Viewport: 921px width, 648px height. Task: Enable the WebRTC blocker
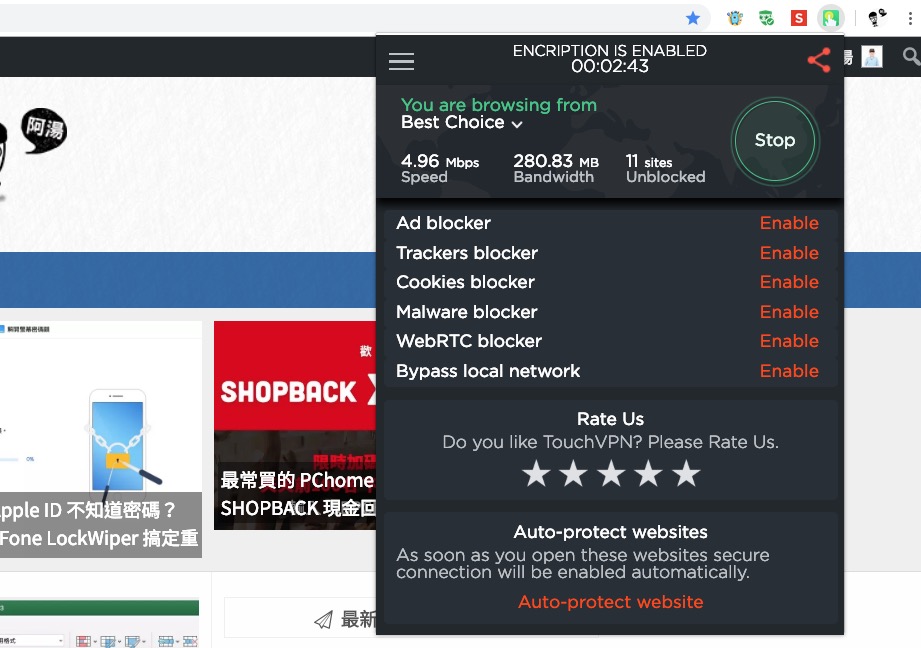click(789, 341)
